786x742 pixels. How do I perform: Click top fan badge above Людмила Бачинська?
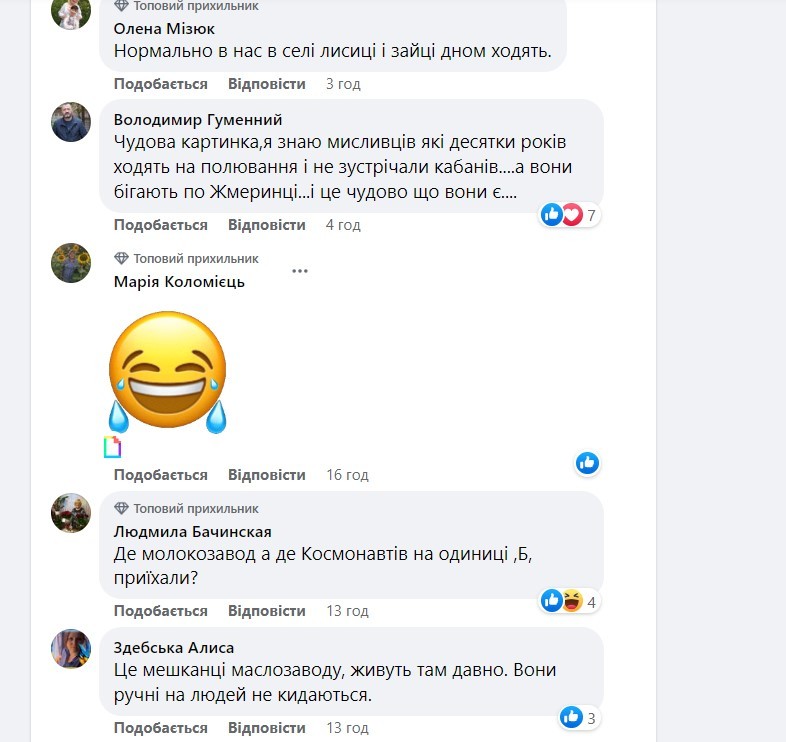187,508
